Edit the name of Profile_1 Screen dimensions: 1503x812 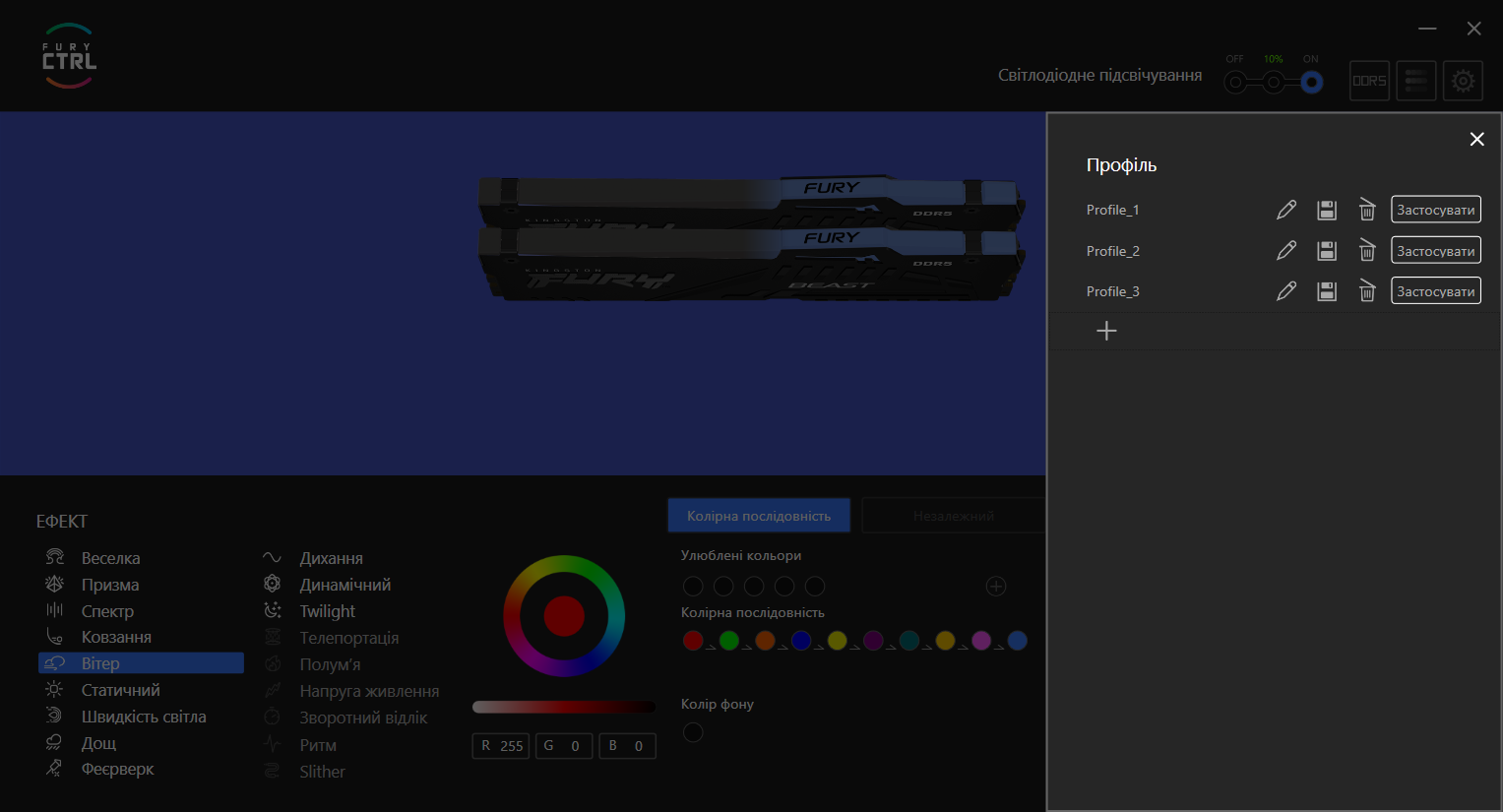[x=1286, y=210]
